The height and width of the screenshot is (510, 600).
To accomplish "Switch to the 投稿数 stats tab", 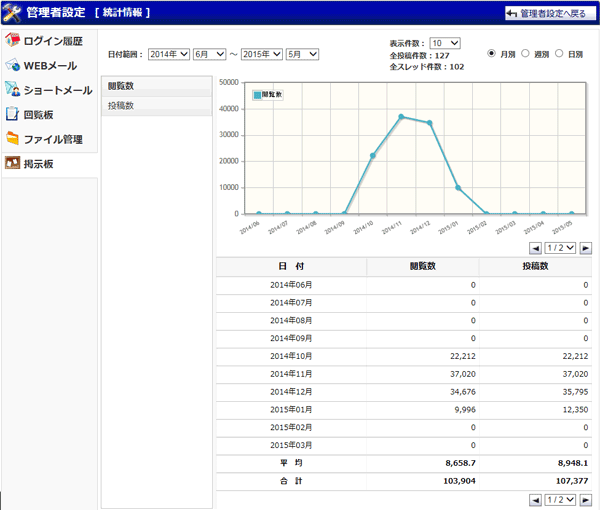I will point(157,105).
